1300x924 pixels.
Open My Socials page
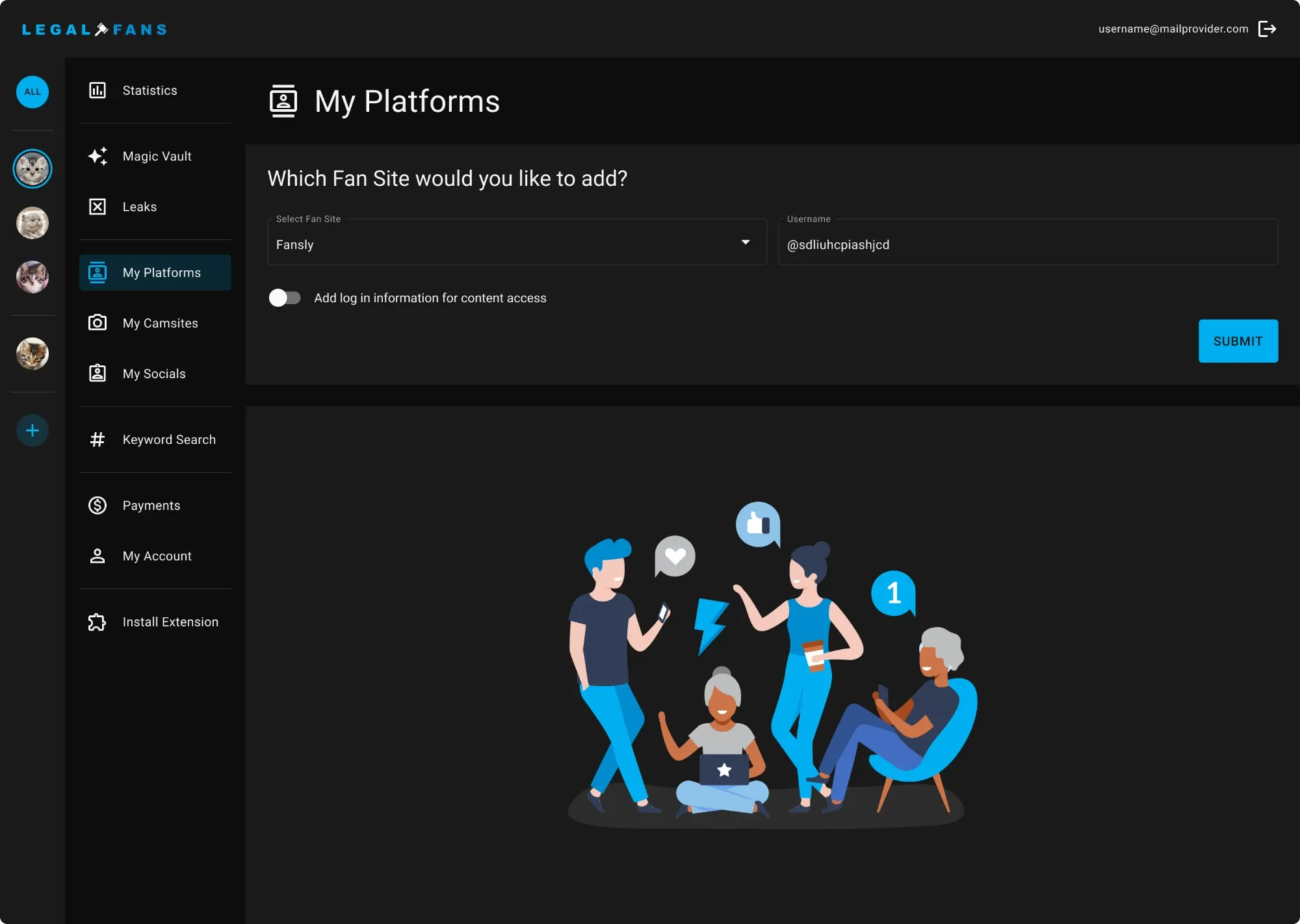[155, 374]
